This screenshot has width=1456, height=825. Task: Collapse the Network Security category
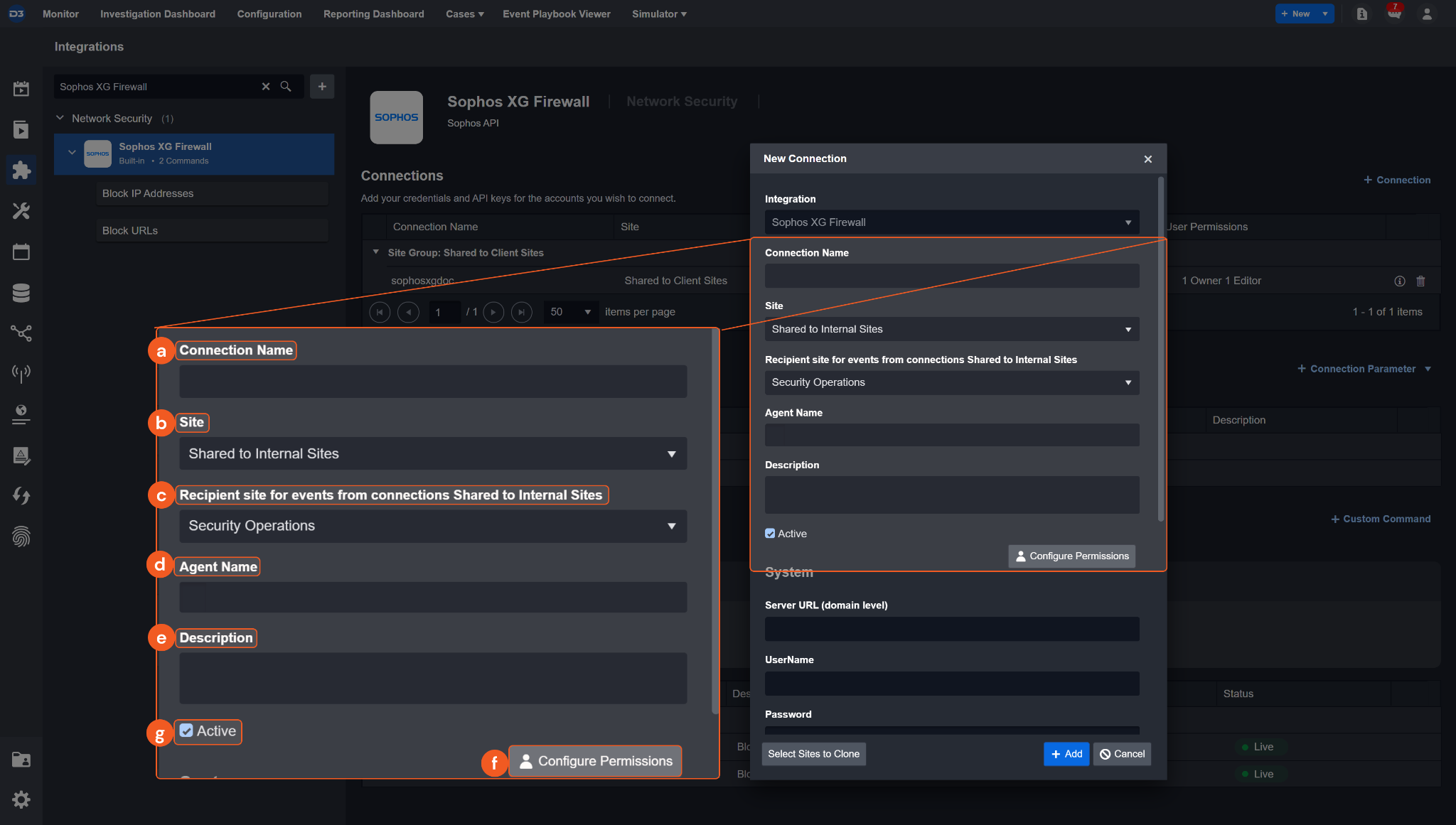click(60, 118)
